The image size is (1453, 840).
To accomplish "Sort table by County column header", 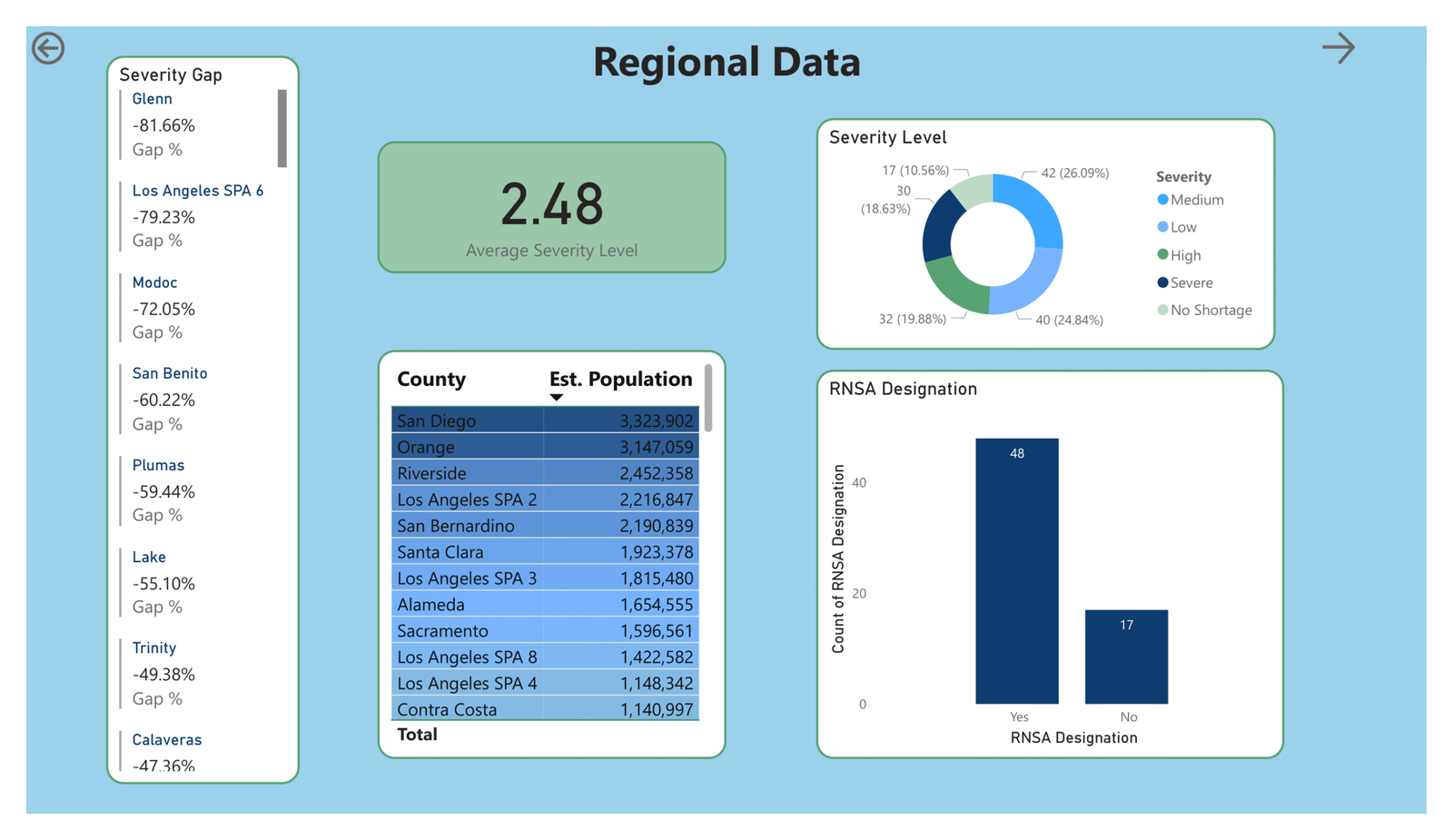I will pos(431,379).
